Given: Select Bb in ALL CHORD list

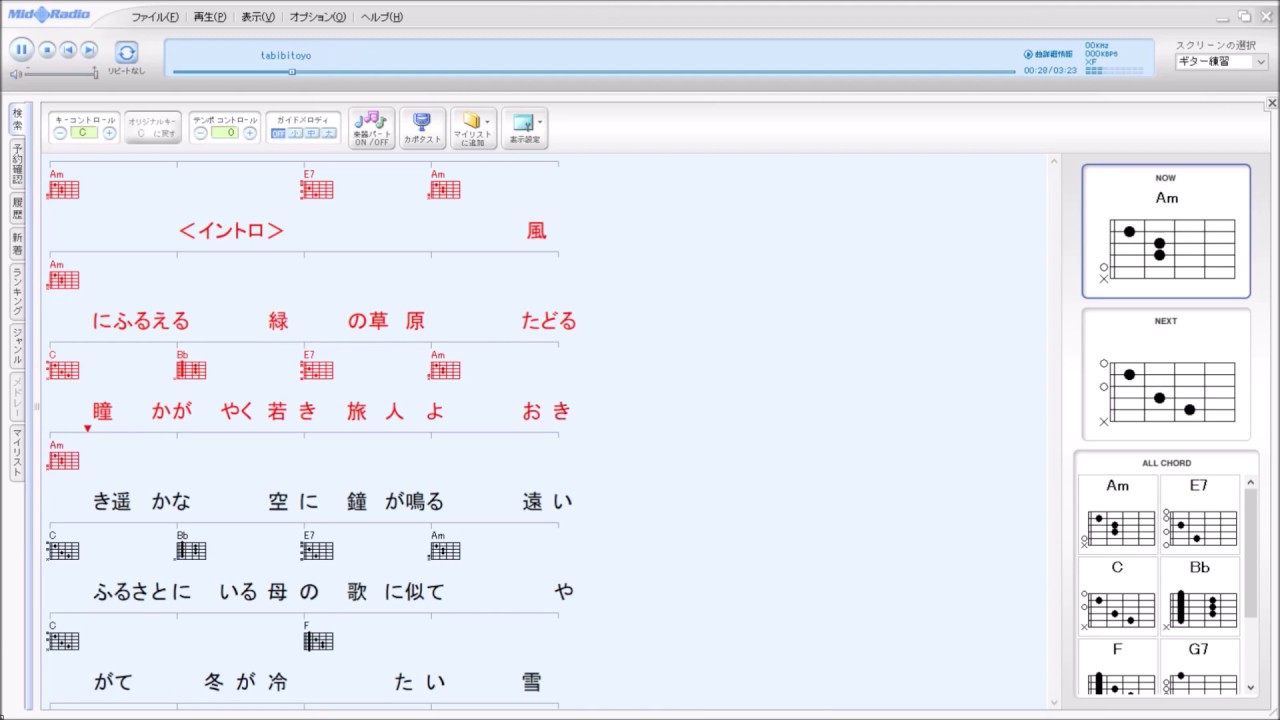Looking at the screenshot, I should (x=1199, y=596).
